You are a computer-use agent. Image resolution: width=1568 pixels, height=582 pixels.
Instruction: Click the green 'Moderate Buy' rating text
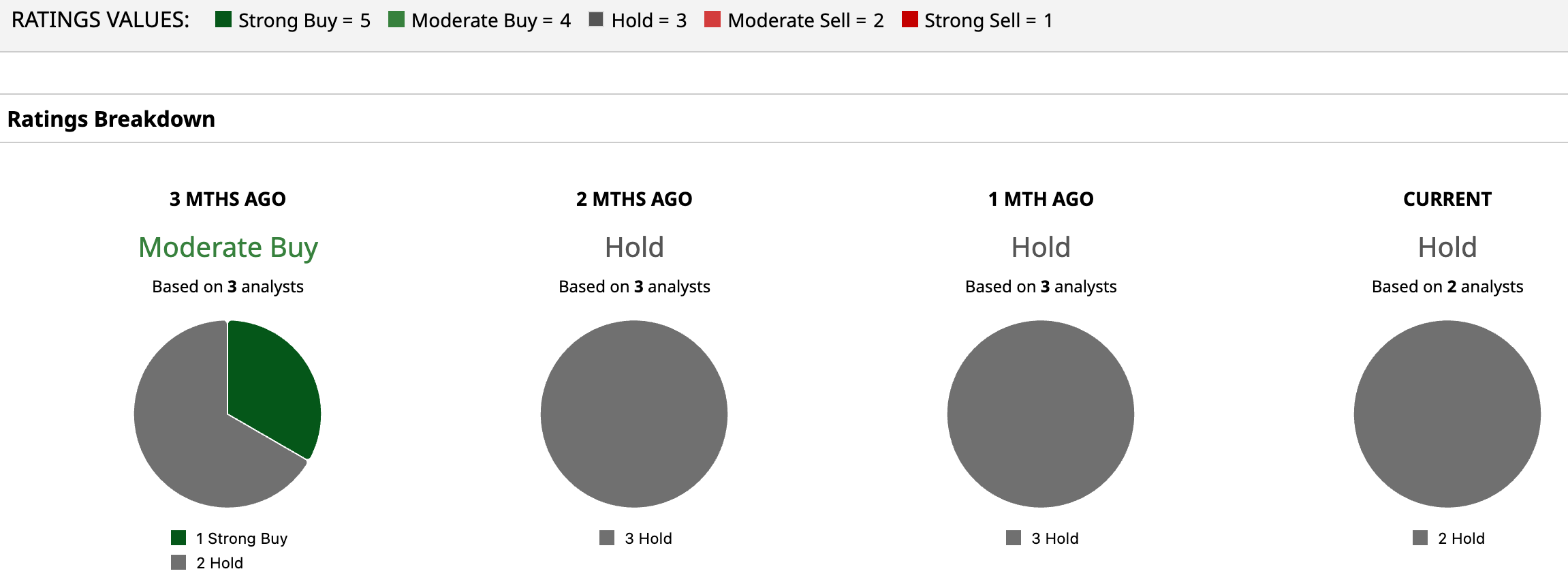(228, 247)
